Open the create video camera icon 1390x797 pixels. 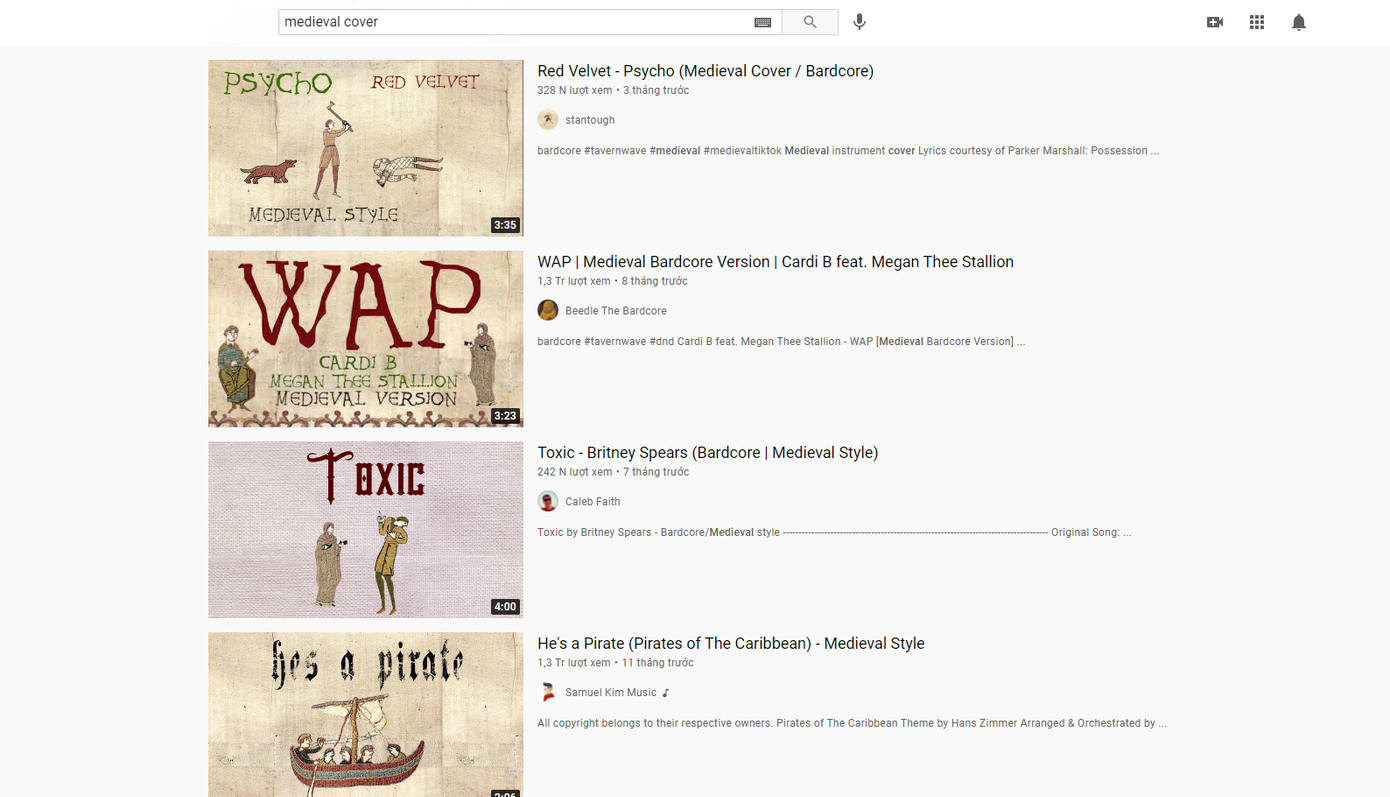point(1214,22)
